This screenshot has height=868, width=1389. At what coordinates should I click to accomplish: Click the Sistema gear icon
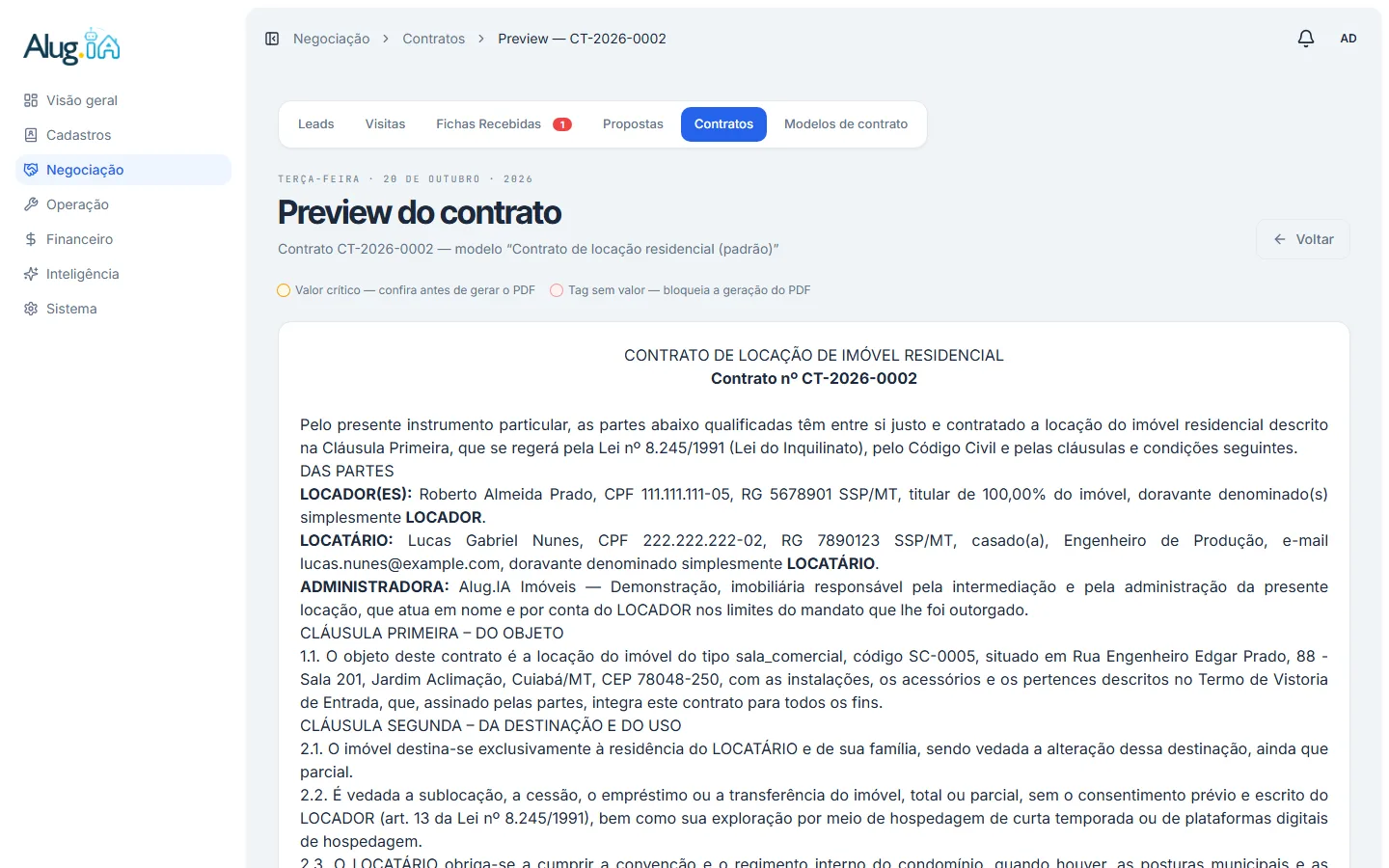(x=31, y=309)
